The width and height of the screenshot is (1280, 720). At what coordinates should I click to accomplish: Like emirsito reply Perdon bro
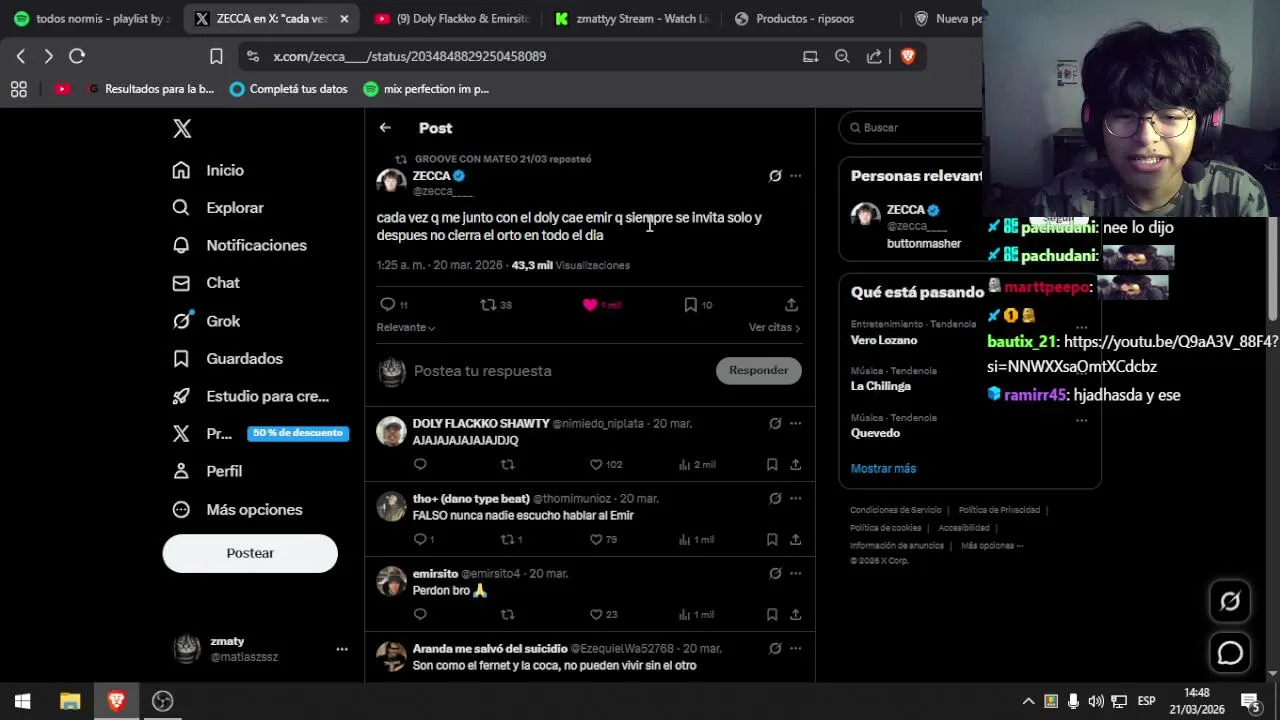[x=596, y=615]
